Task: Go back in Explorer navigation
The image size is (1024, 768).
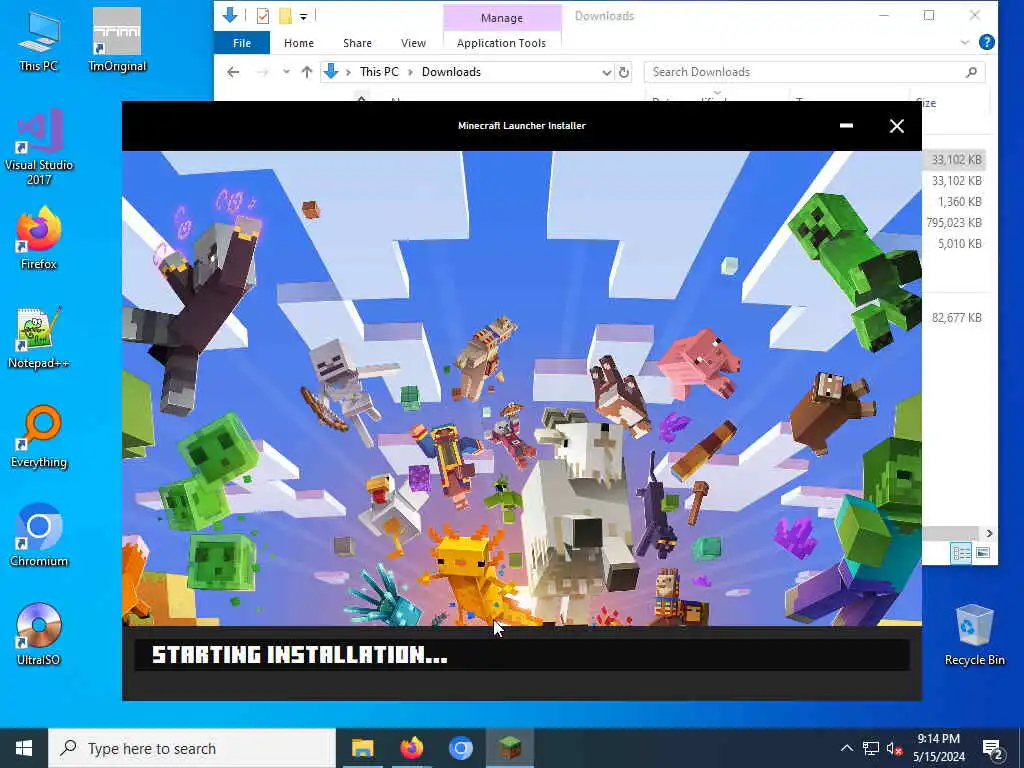Action: point(233,72)
